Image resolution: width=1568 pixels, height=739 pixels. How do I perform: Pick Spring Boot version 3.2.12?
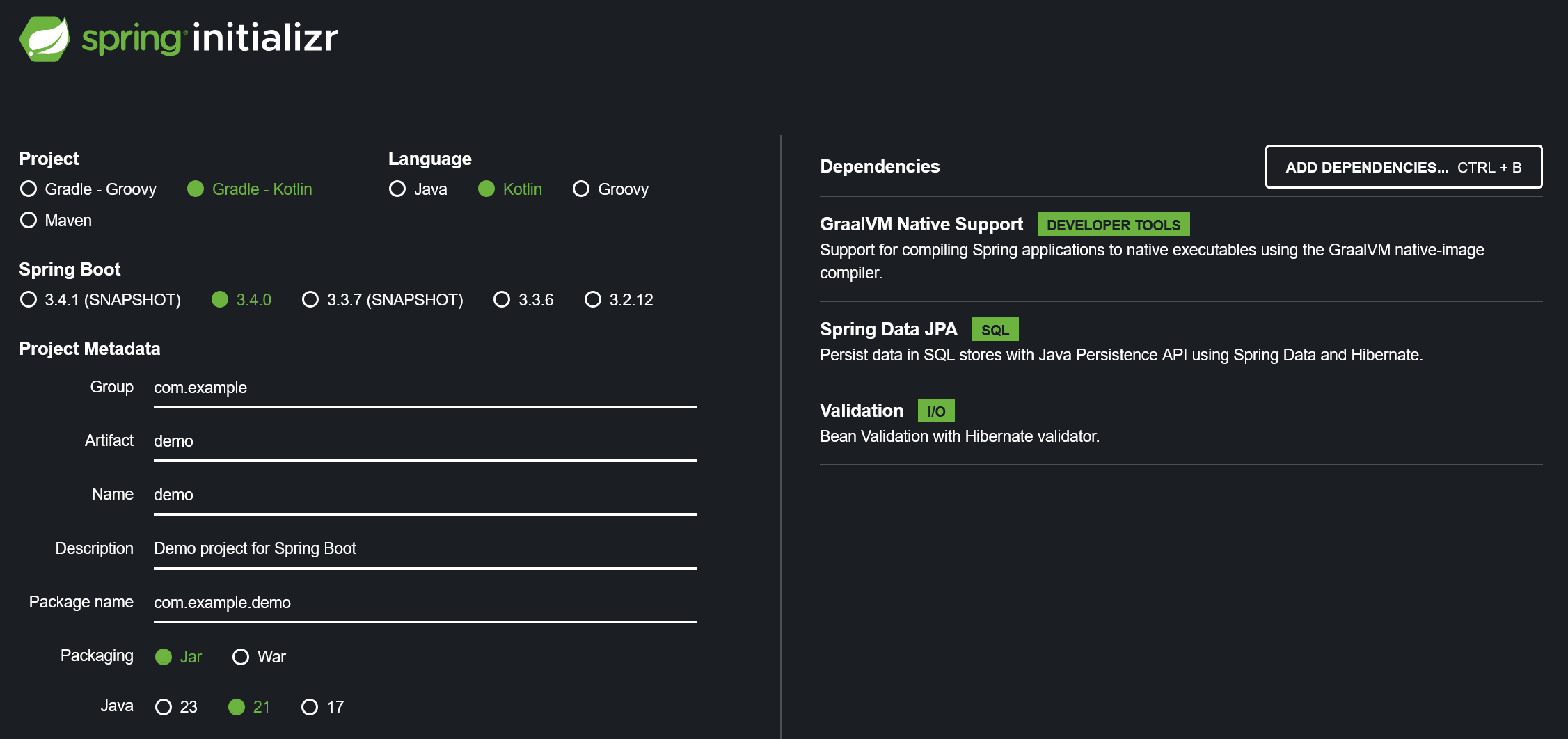pos(619,300)
